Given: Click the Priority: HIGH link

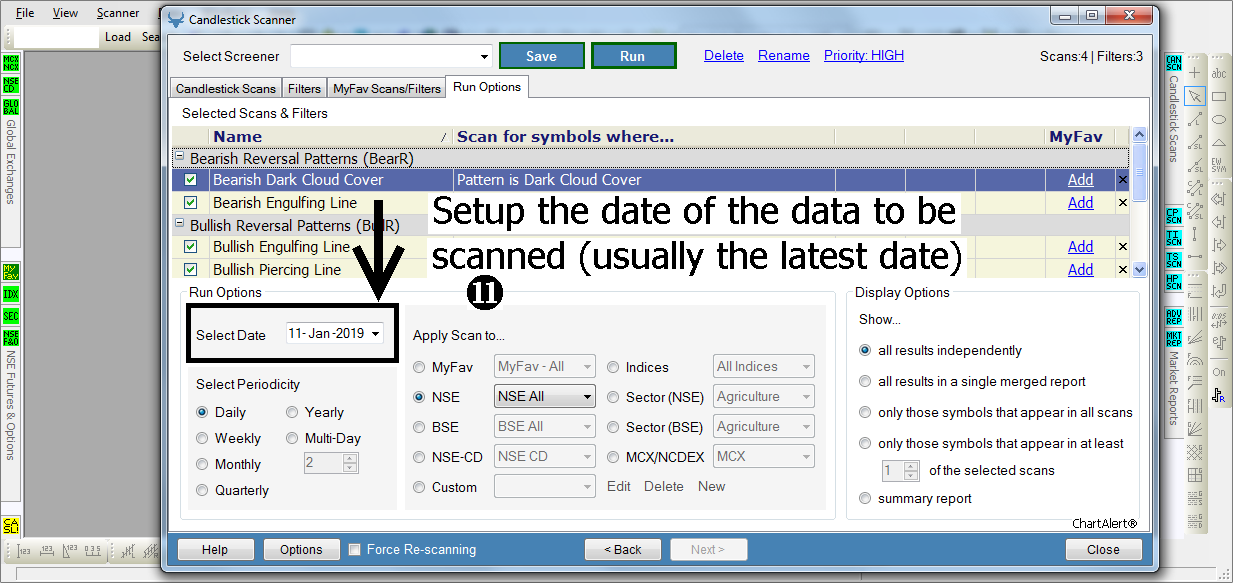Looking at the screenshot, I should [864, 56].
